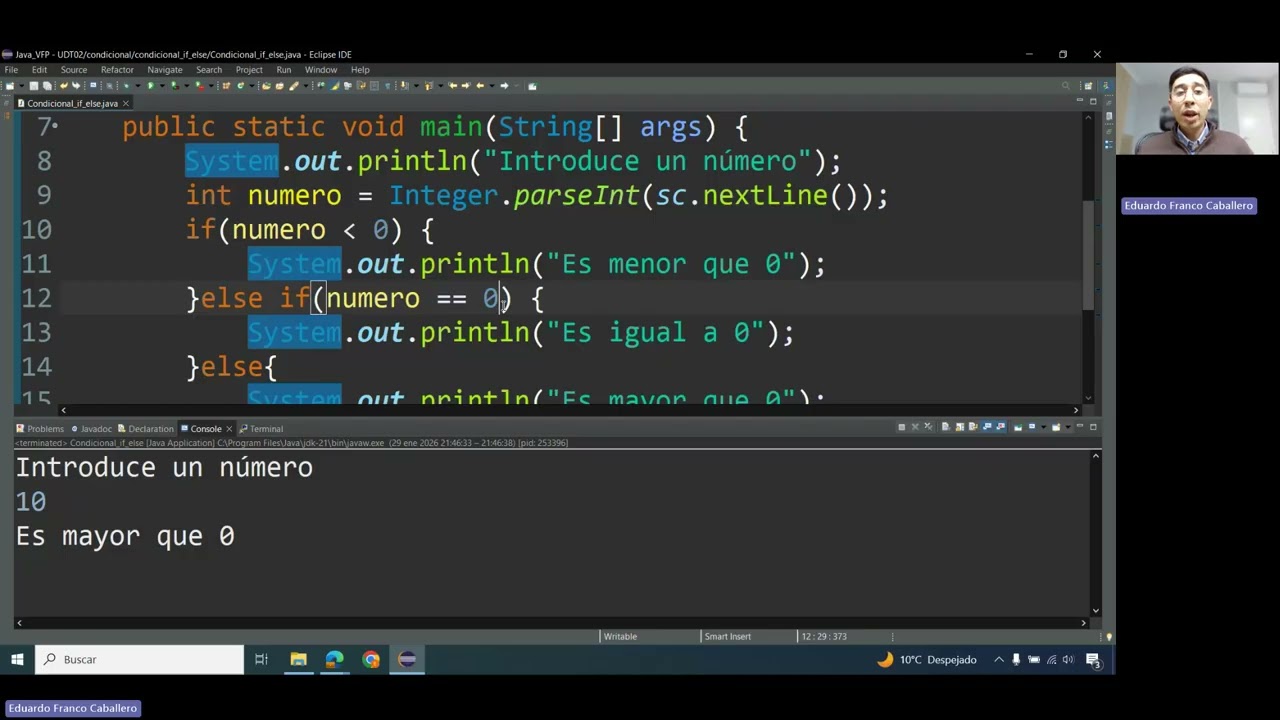Viewport: 1280px width, 720px height.
Task: Switch to the Problems tab
Action: tap(40, 429)
